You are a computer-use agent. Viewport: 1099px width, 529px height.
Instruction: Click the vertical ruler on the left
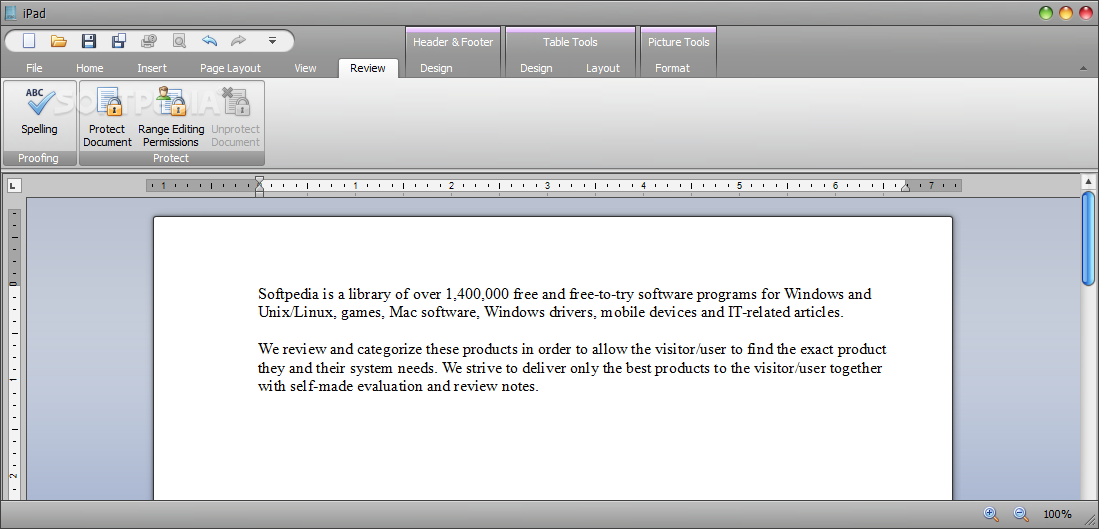[x=13, y=354]
